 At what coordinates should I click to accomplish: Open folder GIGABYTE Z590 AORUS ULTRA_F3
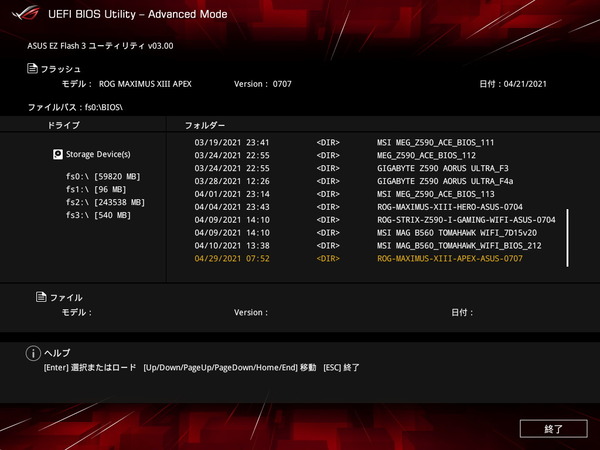tap(443, 168)
